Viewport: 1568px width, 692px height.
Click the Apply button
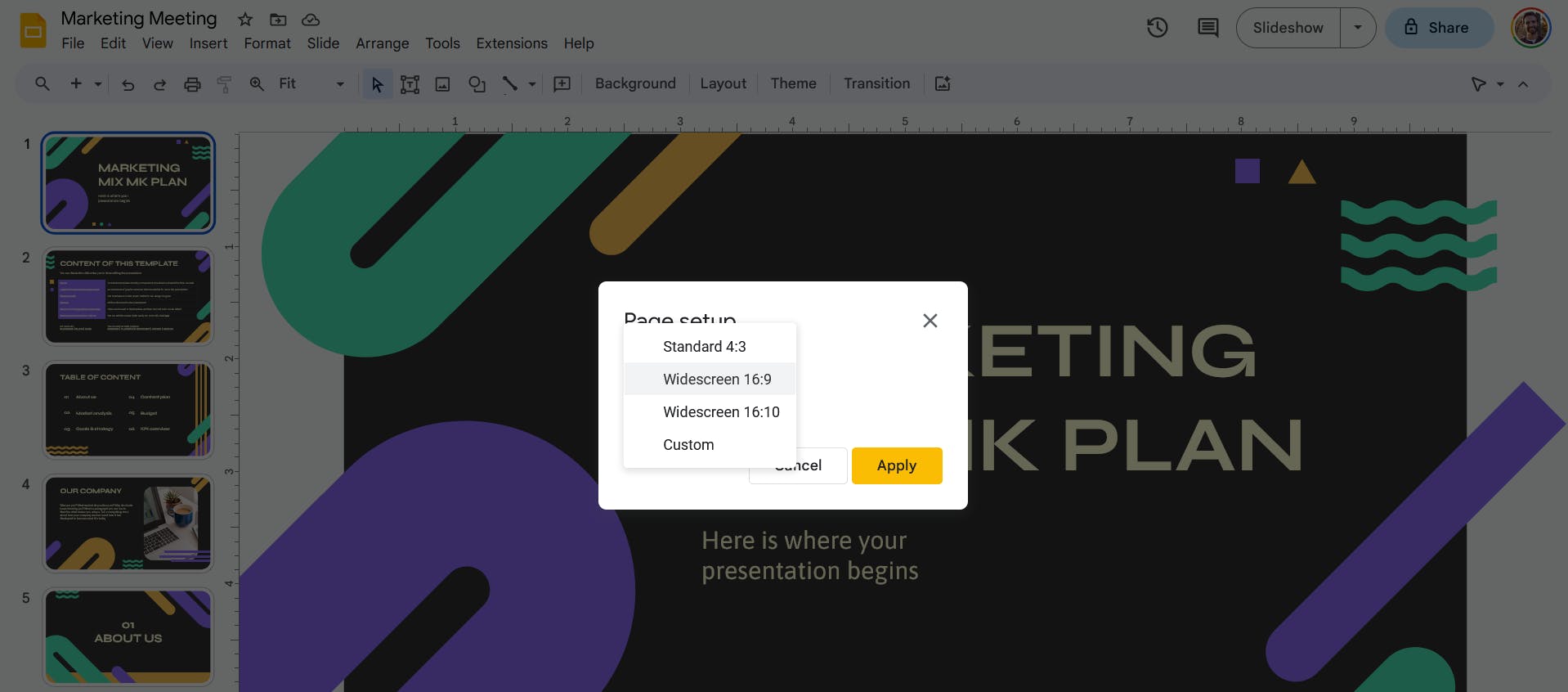(x=897, y=465)
